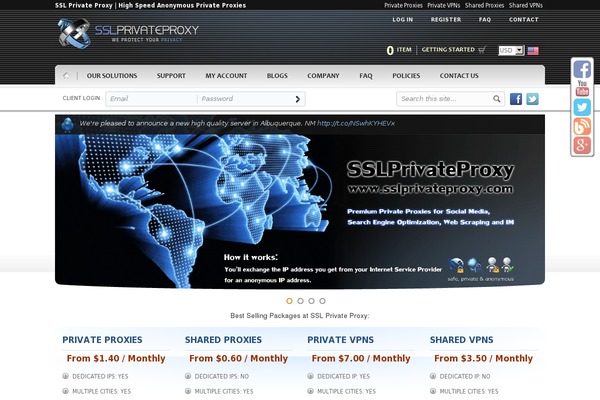The image size is (600, 400).
Task: Click into the Email login field
Action: (x=152, y=99)
